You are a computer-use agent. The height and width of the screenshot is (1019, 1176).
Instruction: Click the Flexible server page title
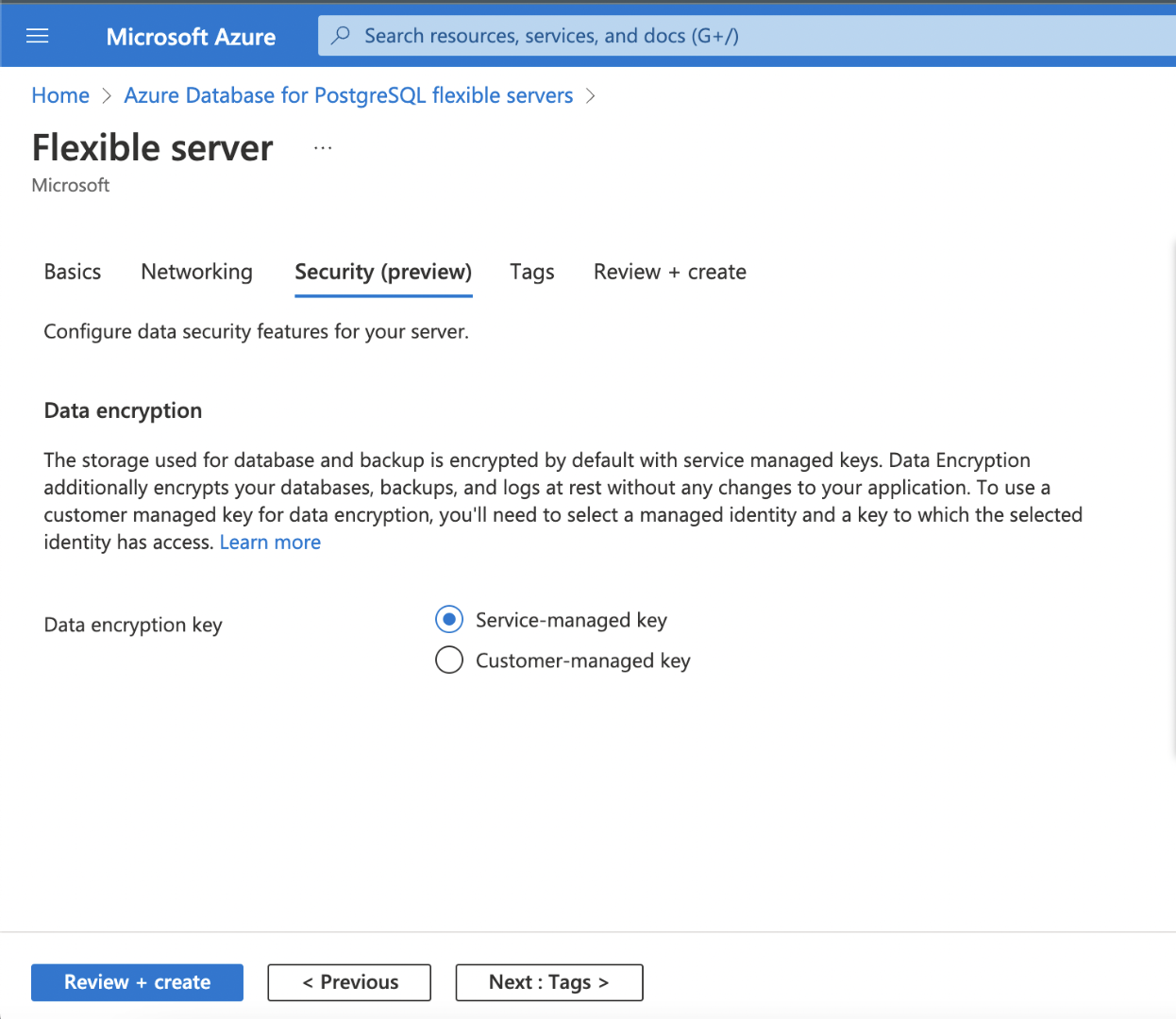click(x=153, y=148)
